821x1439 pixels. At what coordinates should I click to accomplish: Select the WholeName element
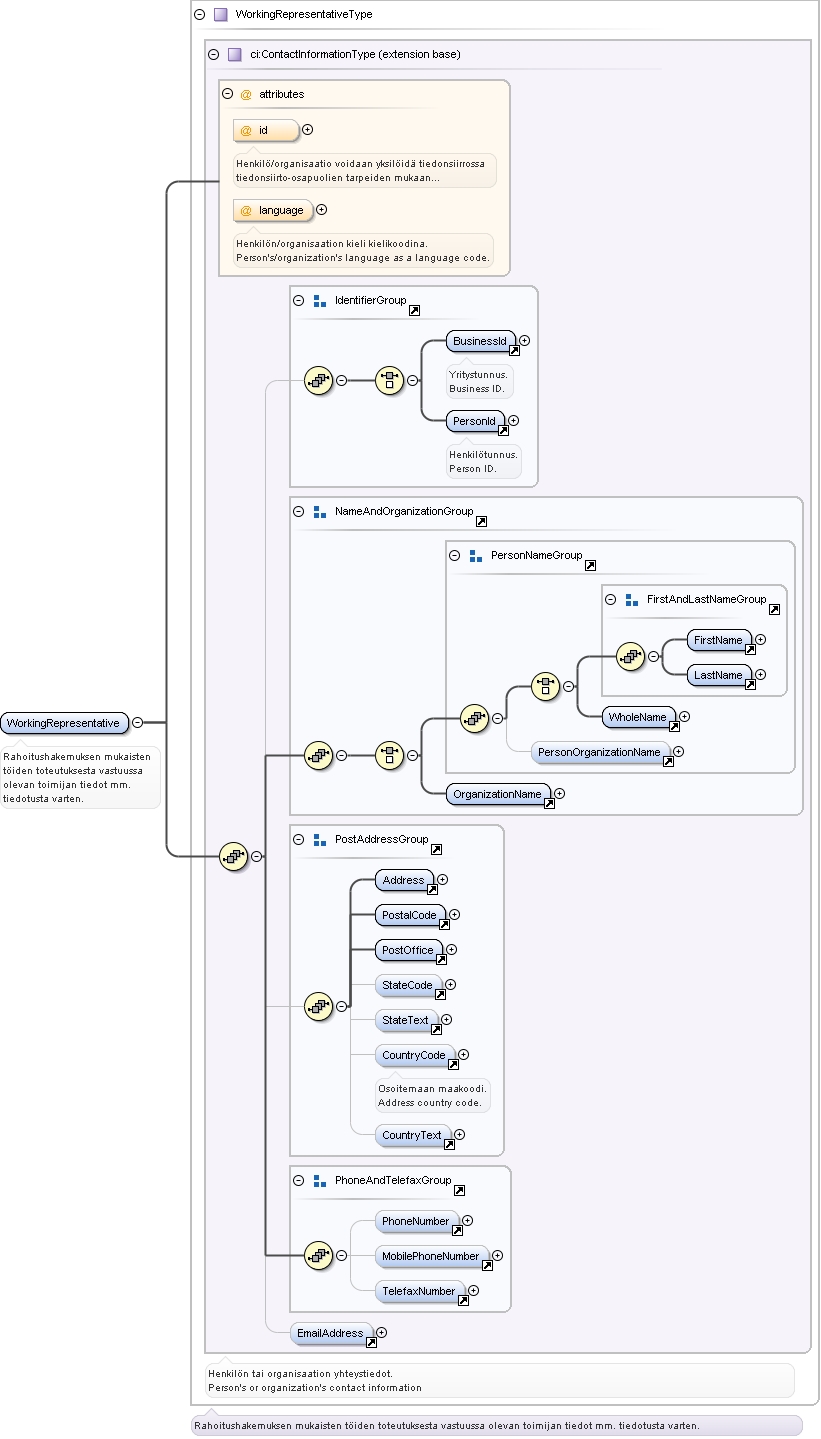[639, 717]
